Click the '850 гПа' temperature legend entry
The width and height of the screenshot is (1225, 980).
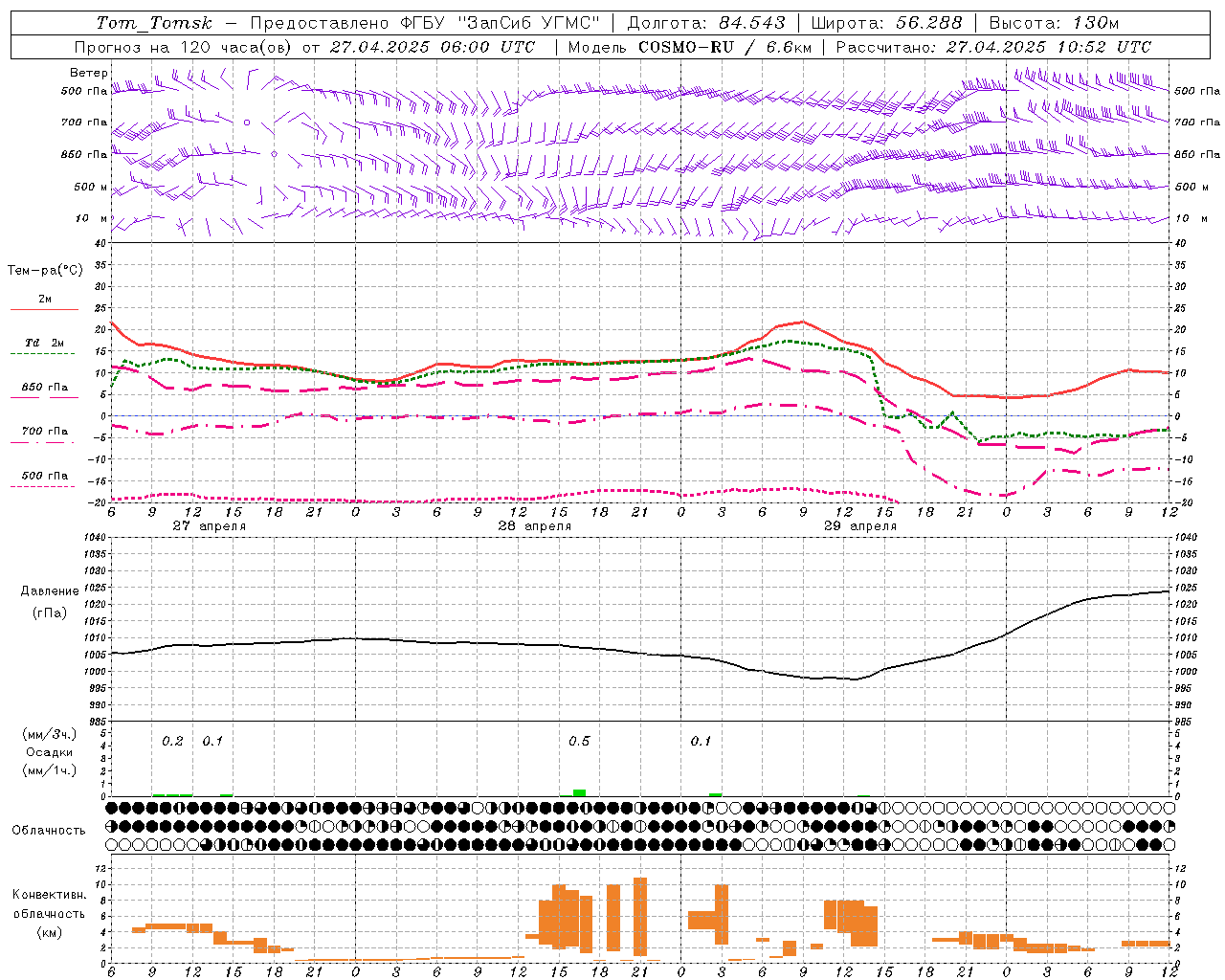[x=45, y=388]
